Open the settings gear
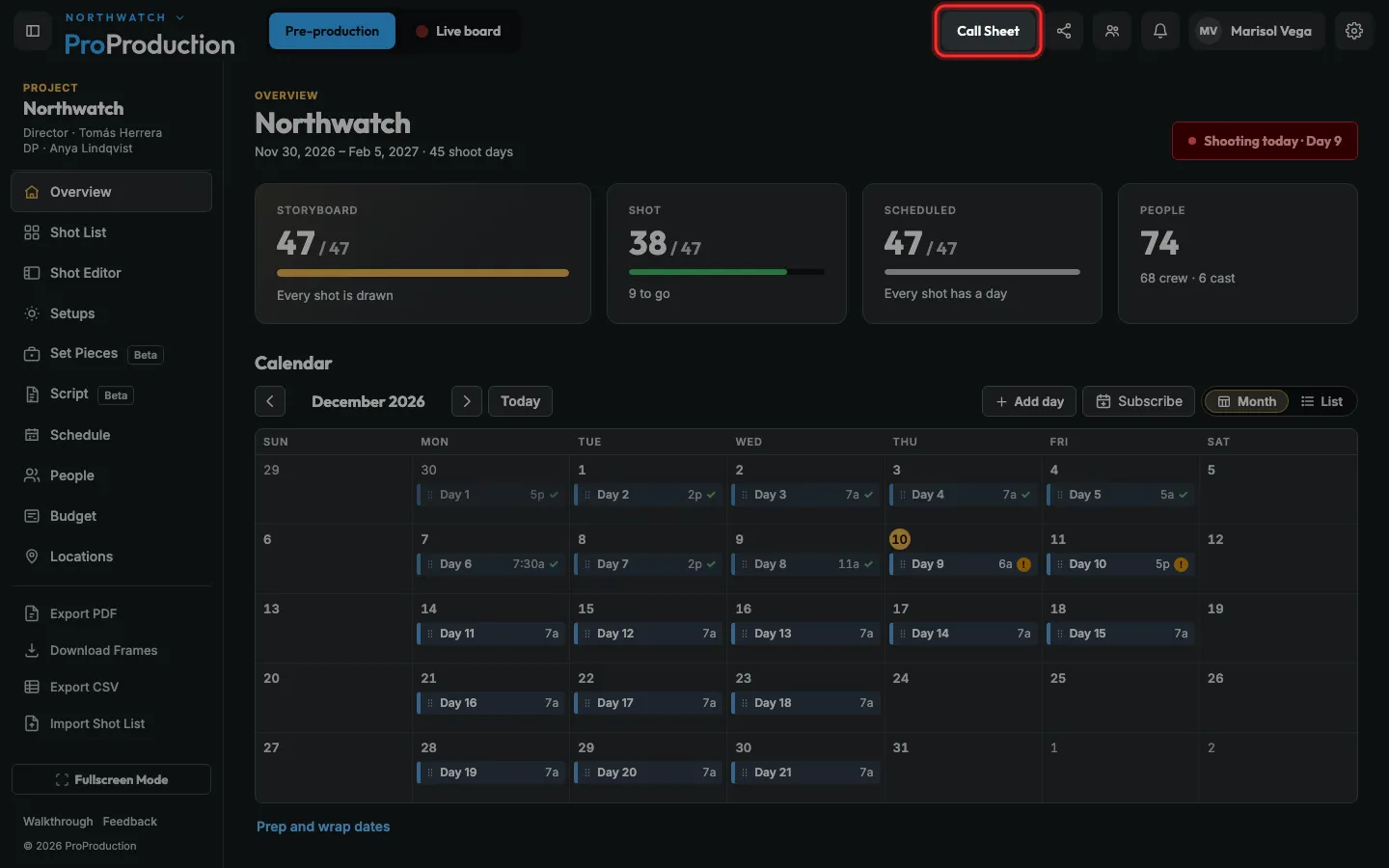This screenshot has height=868, width=1389. 1354,31
